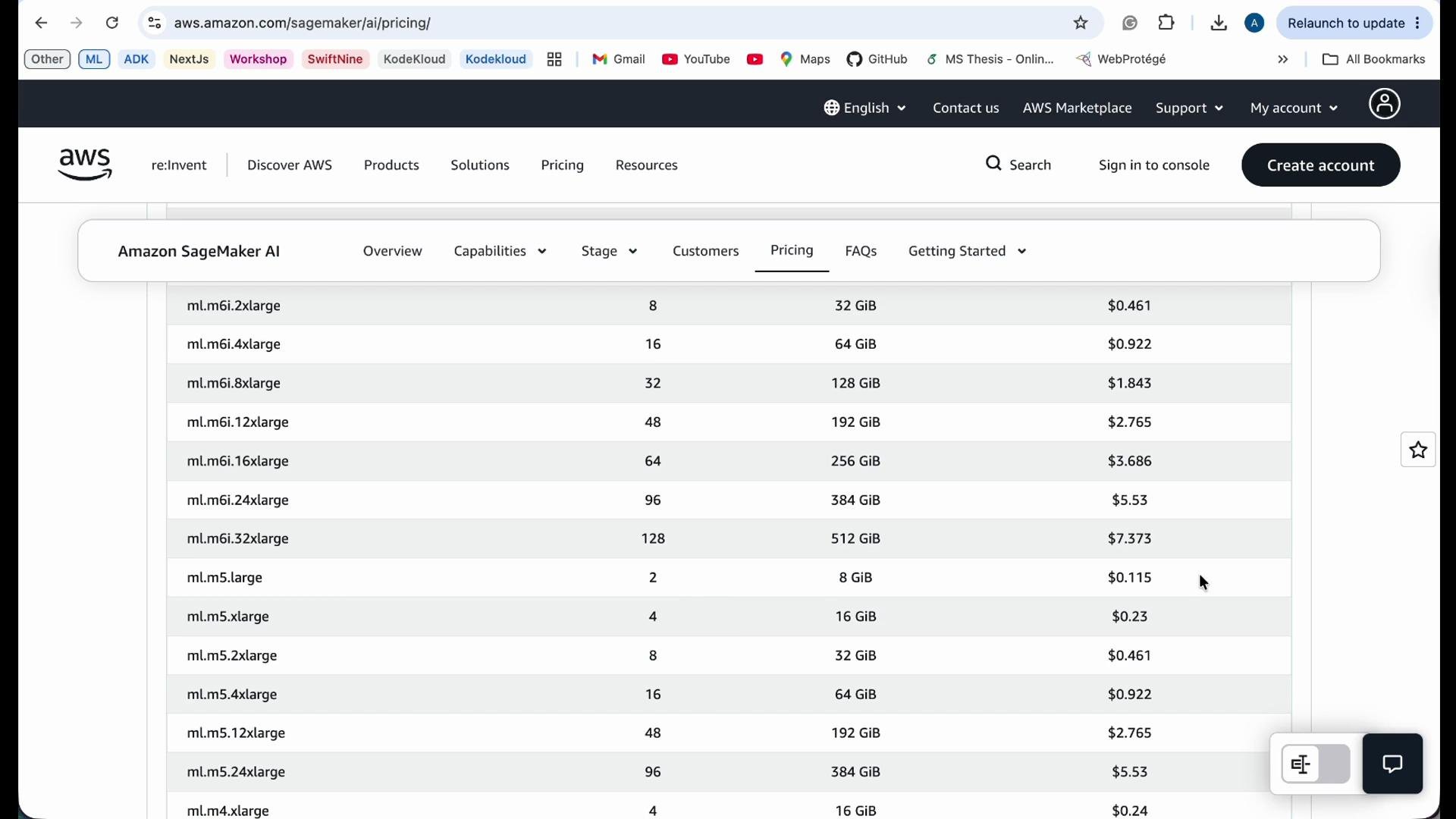The height and width of the screenshot is (819, 1456).
Task: Open the Products menu
Action: pos(391,165)
